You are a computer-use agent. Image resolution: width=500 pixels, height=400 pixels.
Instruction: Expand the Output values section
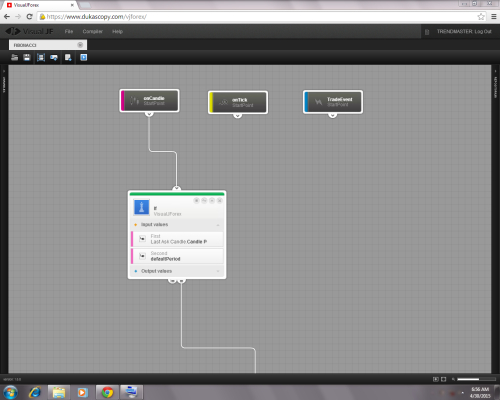[218, 271]
